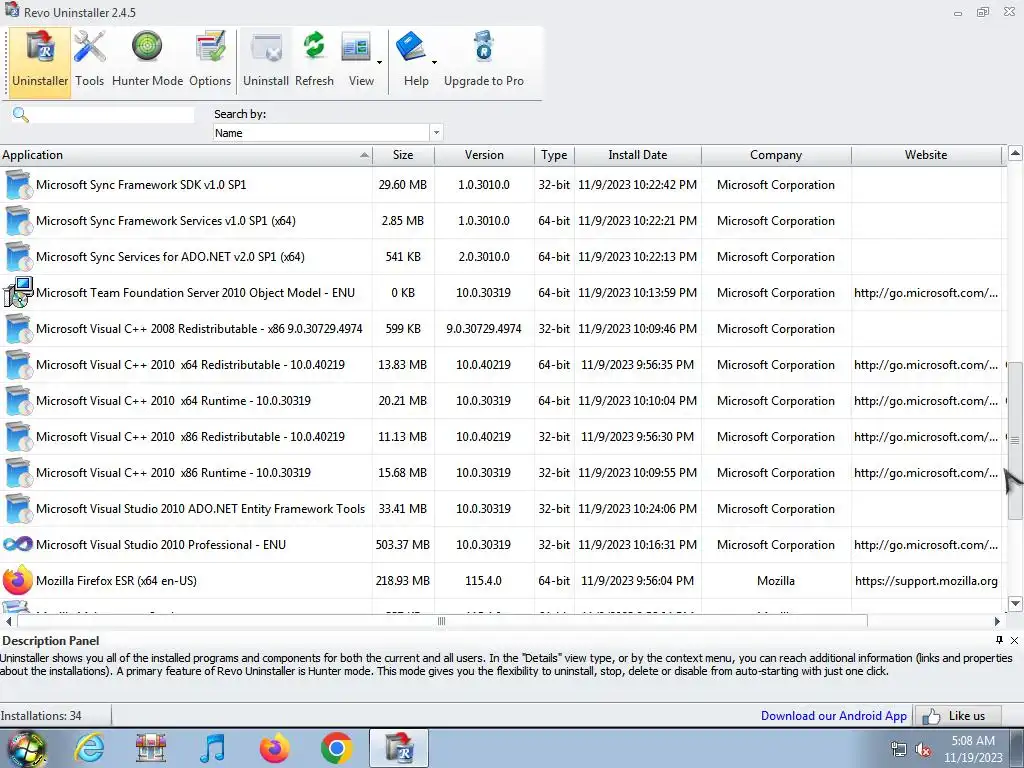1024x768 pixels.
Task: Open the Windows Start menu
Action: click(x=26, y=748)
